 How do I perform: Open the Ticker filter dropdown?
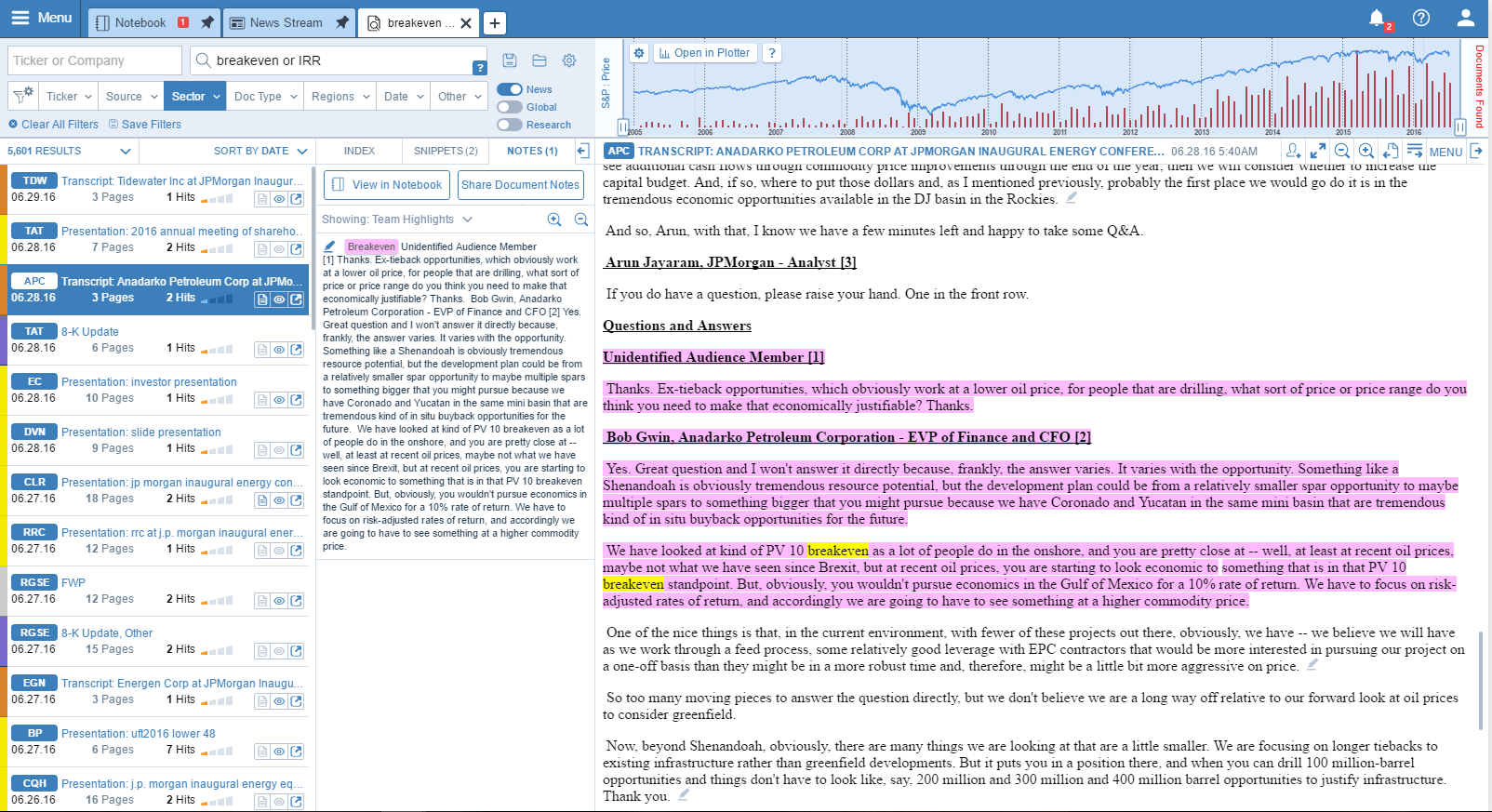pos(69,96)
